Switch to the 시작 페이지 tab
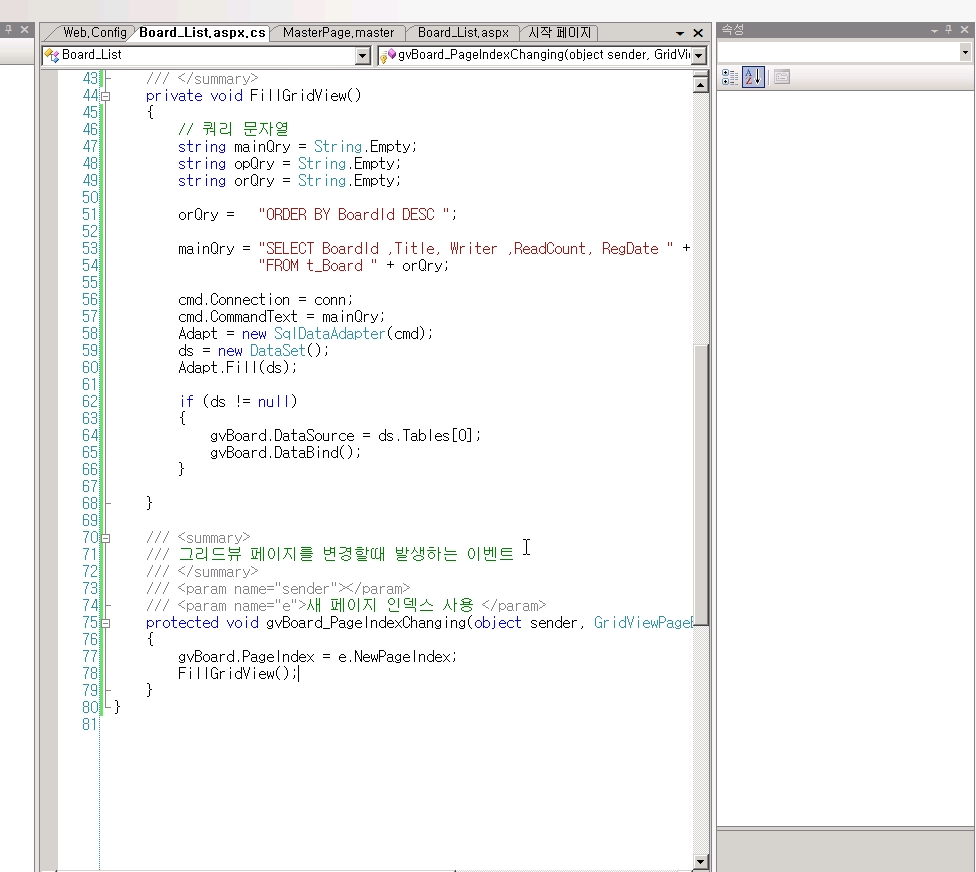 point(560,33)
